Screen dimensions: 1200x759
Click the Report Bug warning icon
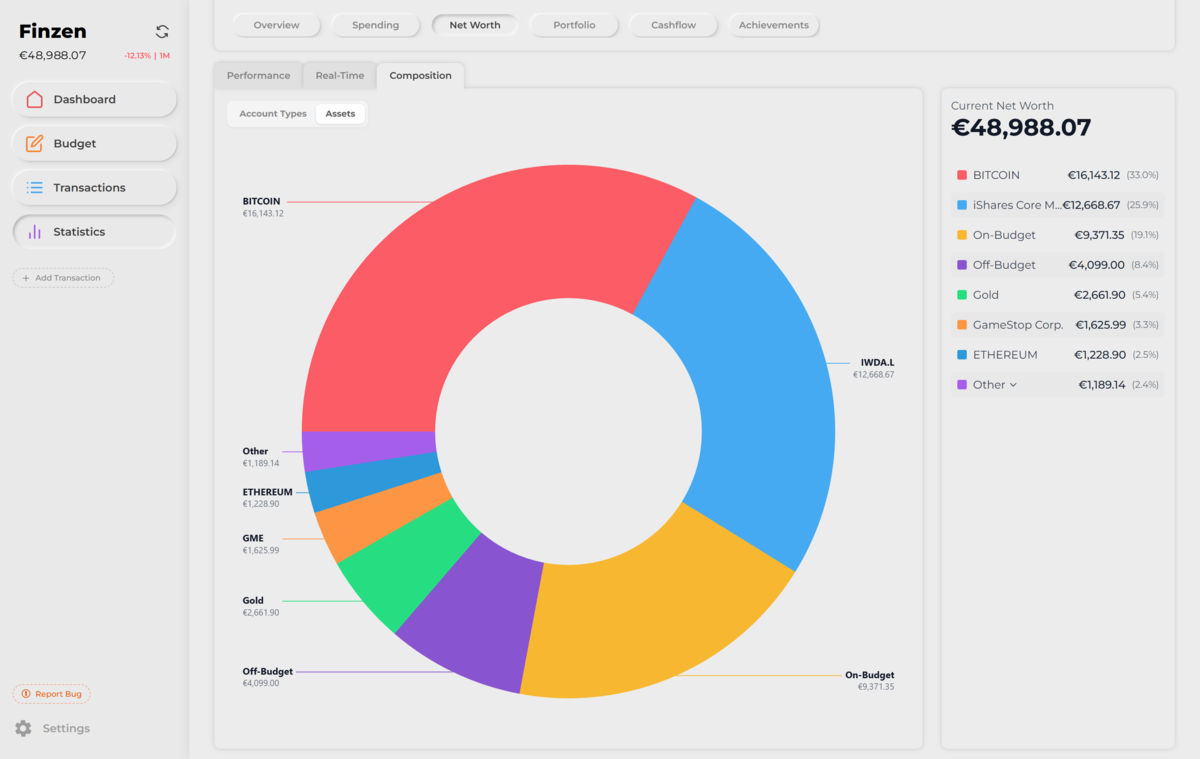[x=25, y=694]
